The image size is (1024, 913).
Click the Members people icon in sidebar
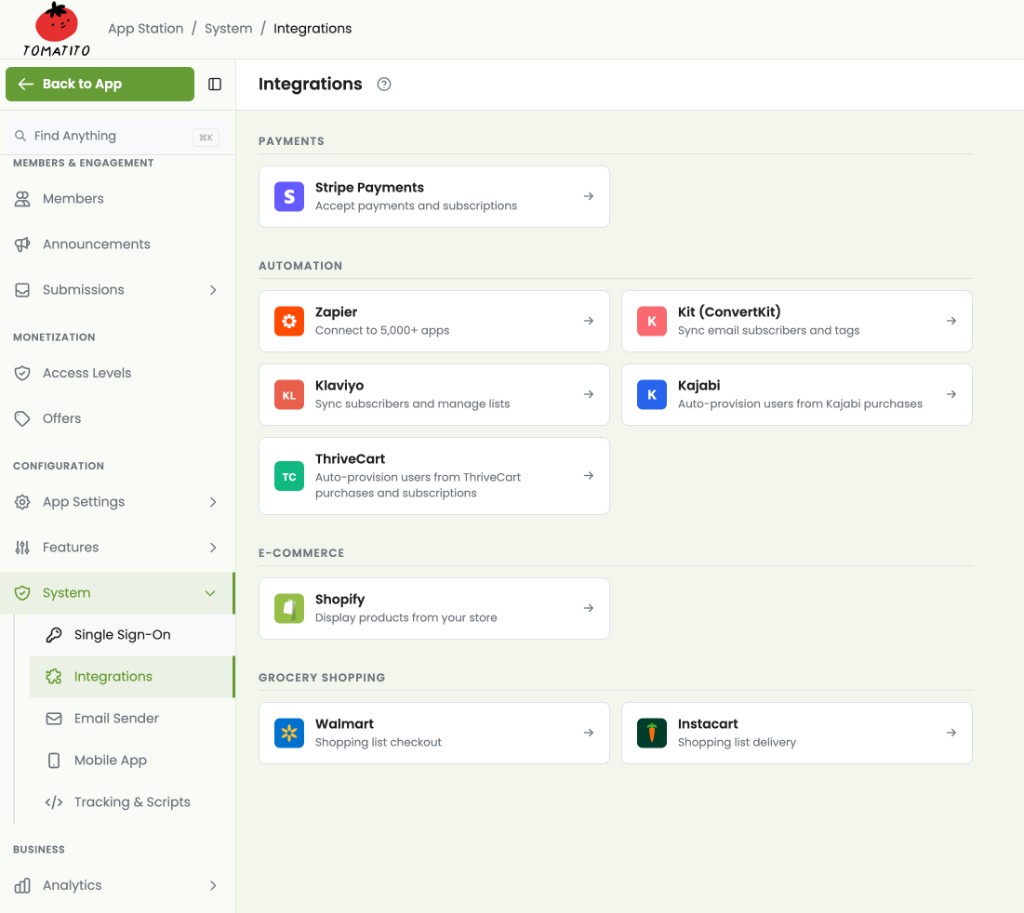[x=23, y=199]
